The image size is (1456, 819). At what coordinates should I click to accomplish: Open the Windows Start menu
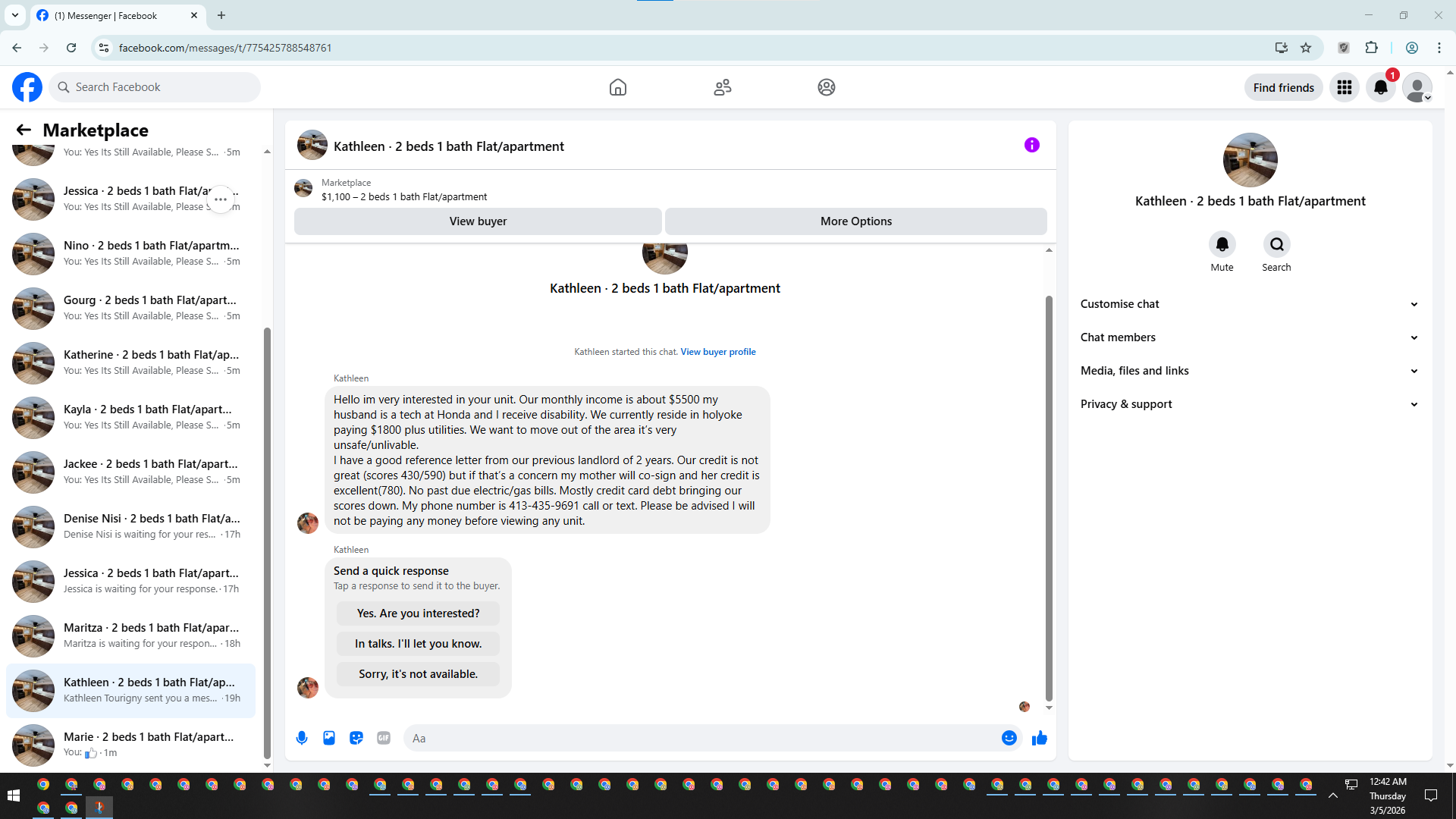coord(14,795)
